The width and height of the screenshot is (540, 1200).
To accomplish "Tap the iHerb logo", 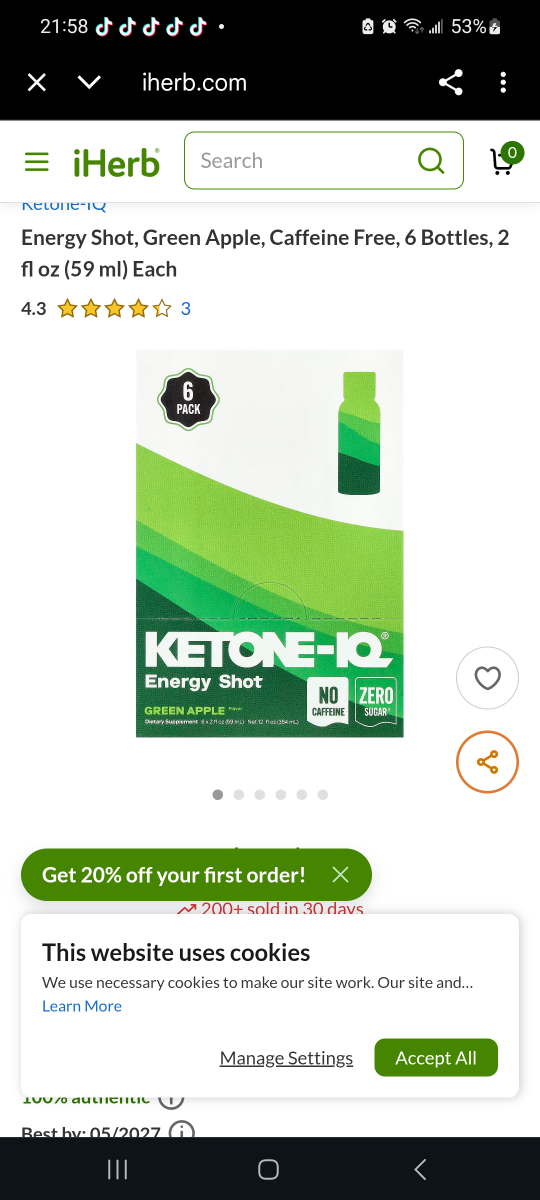I will [116, 162].
